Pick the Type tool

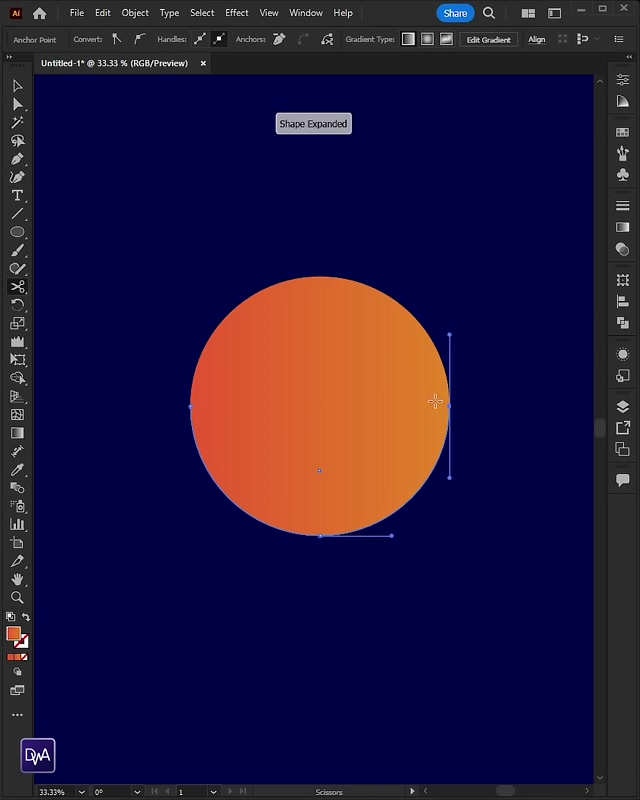tap(17, 195)
